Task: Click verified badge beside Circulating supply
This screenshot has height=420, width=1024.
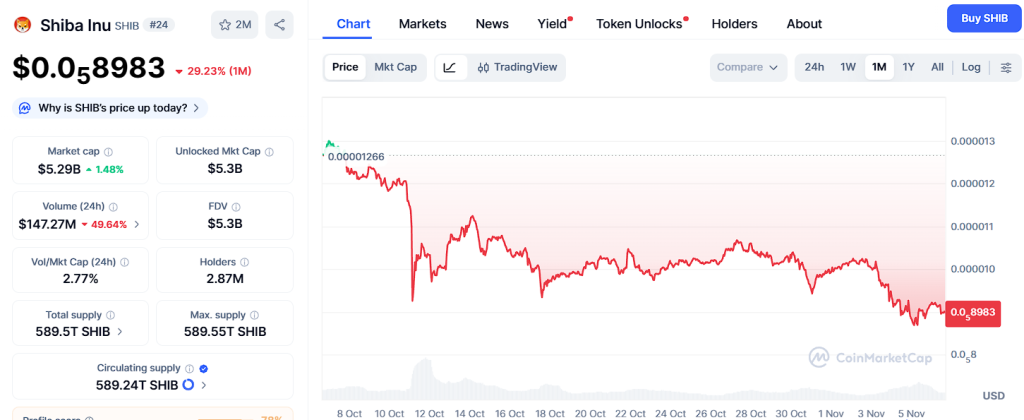Action: click(203, 368)
